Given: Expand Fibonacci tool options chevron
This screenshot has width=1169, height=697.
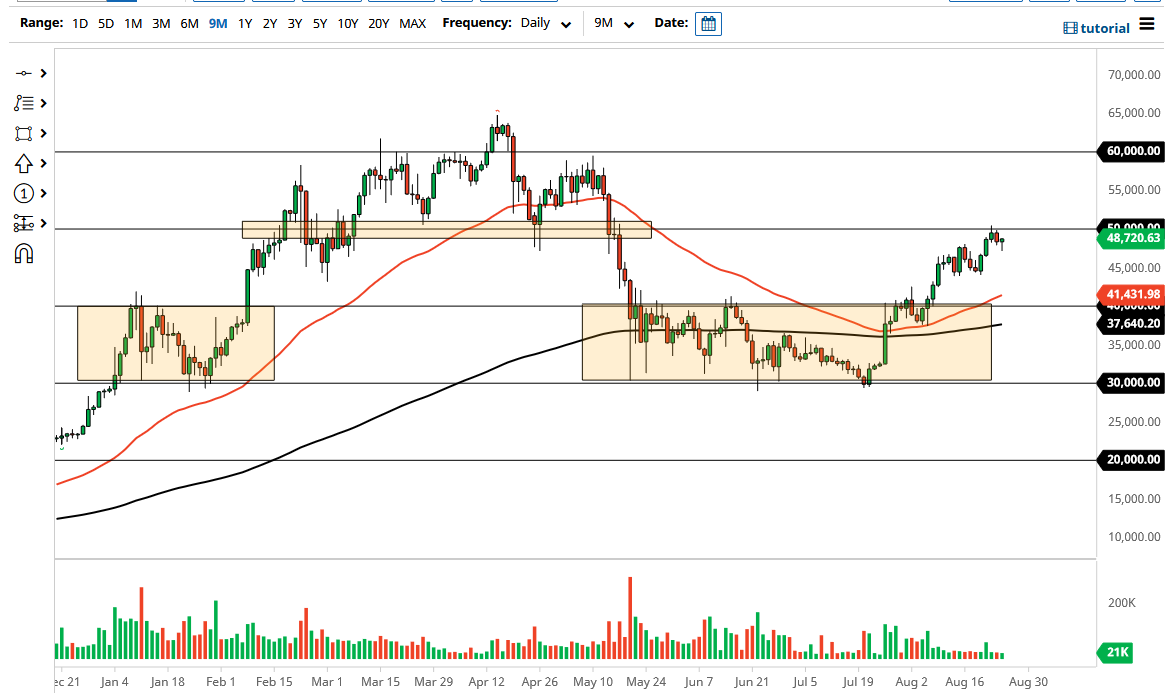Looking at the screenshot, I should point(43,103).
